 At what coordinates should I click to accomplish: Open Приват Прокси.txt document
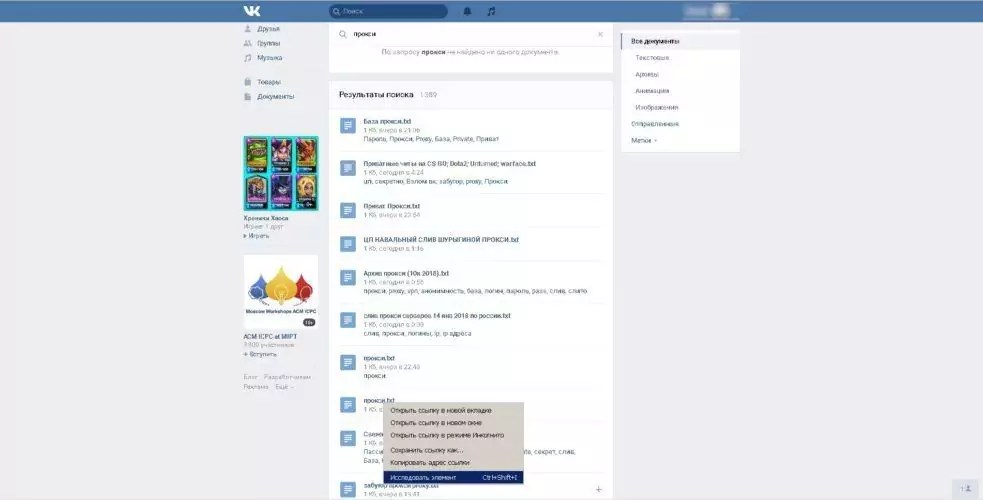point(391,206)
